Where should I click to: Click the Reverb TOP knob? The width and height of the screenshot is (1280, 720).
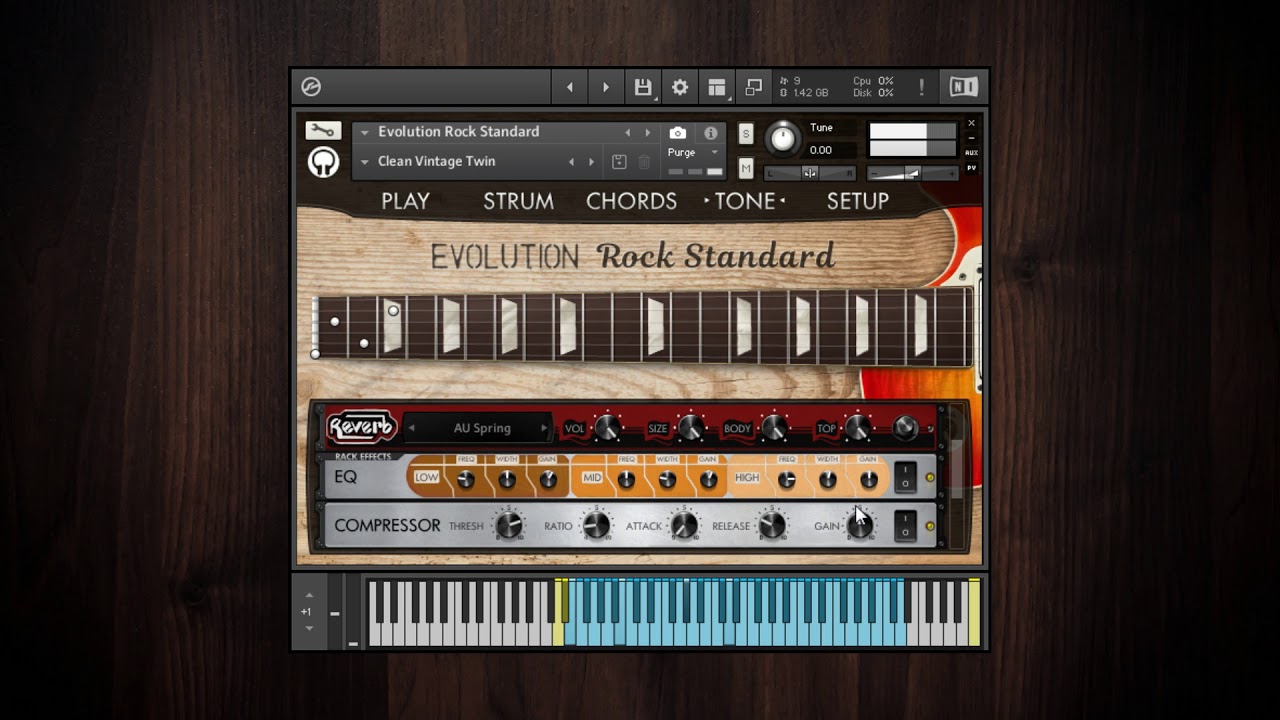857,428
